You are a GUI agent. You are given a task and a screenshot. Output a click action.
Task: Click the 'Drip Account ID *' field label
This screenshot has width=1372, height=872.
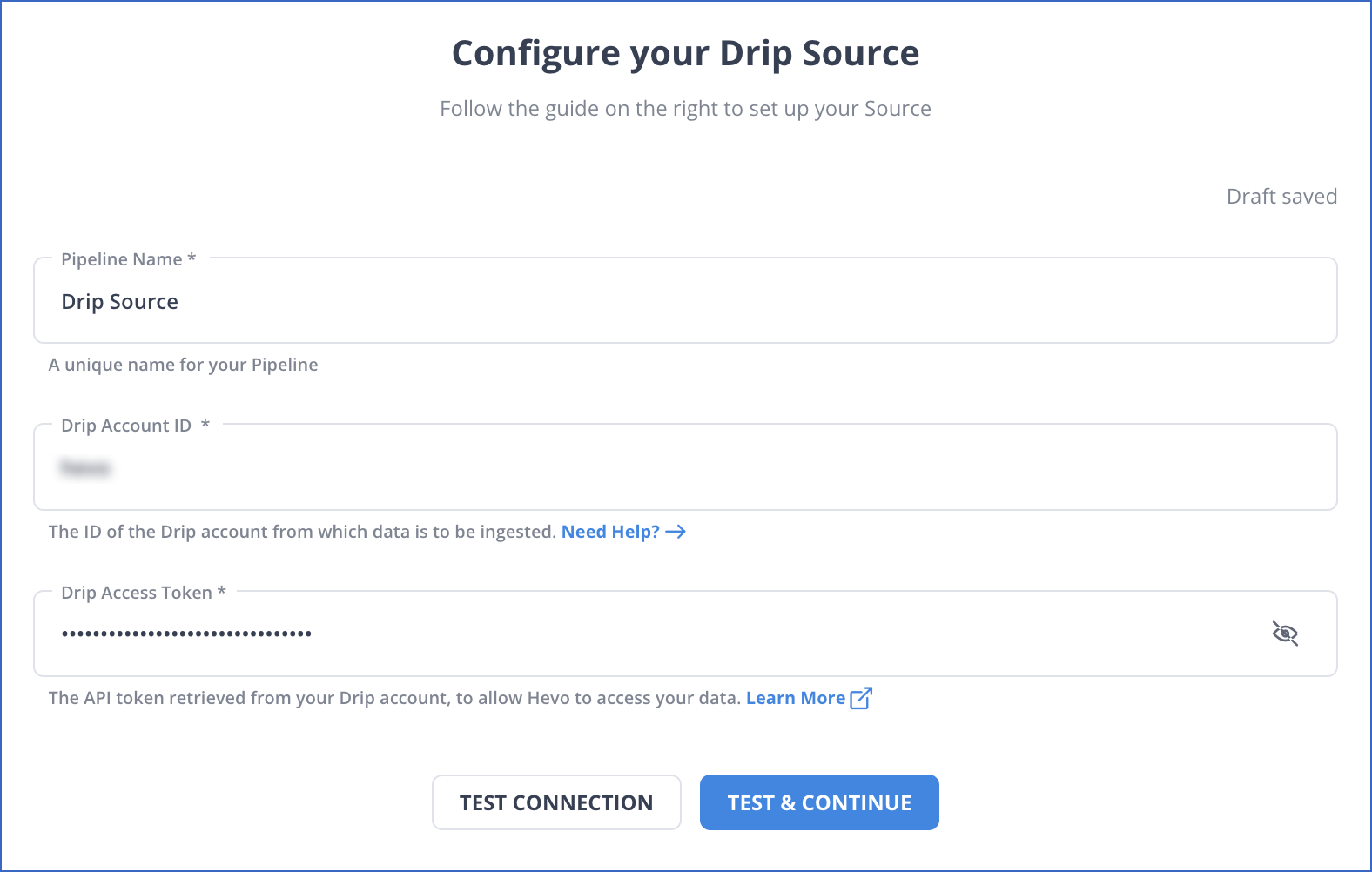pyautogui.click(x=135, y=426)
